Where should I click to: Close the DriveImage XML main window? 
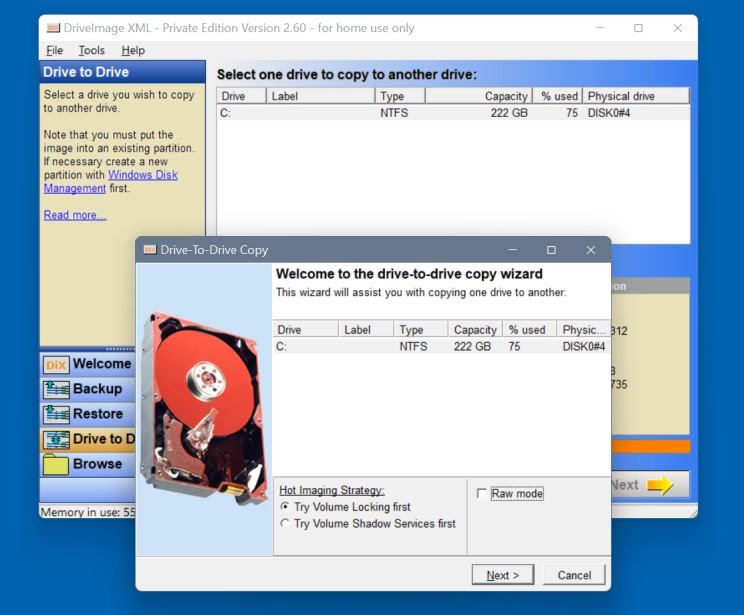pyautogui.click(x=678, y=28)
